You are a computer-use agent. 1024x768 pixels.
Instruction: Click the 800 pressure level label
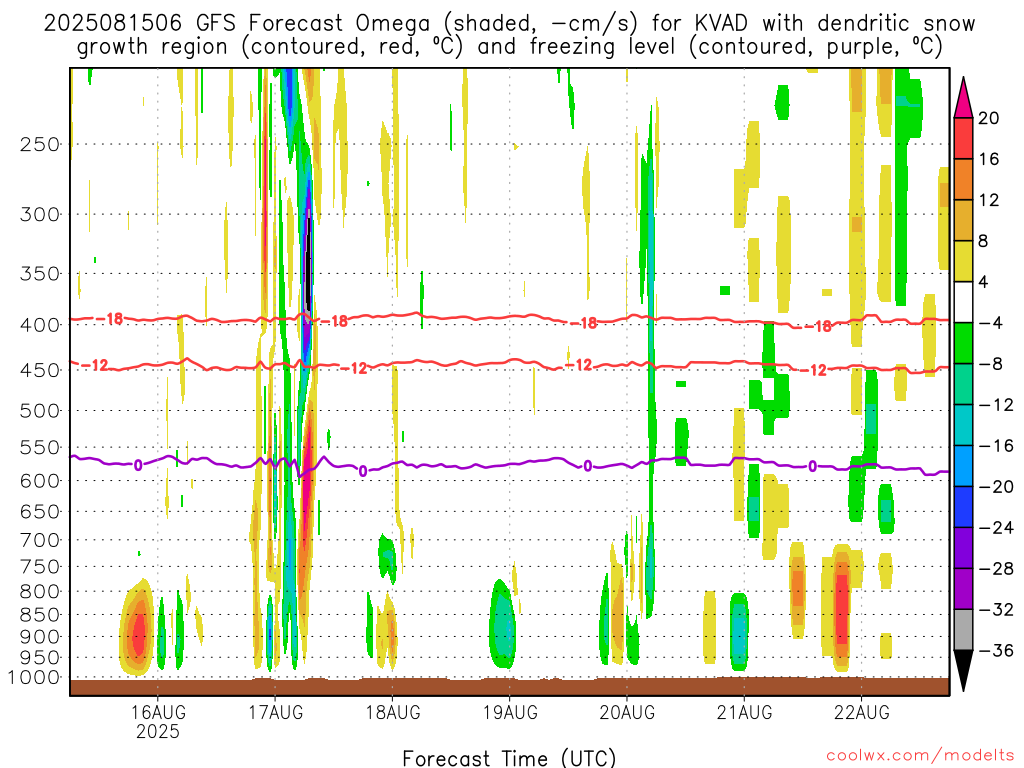pos(40,592)
